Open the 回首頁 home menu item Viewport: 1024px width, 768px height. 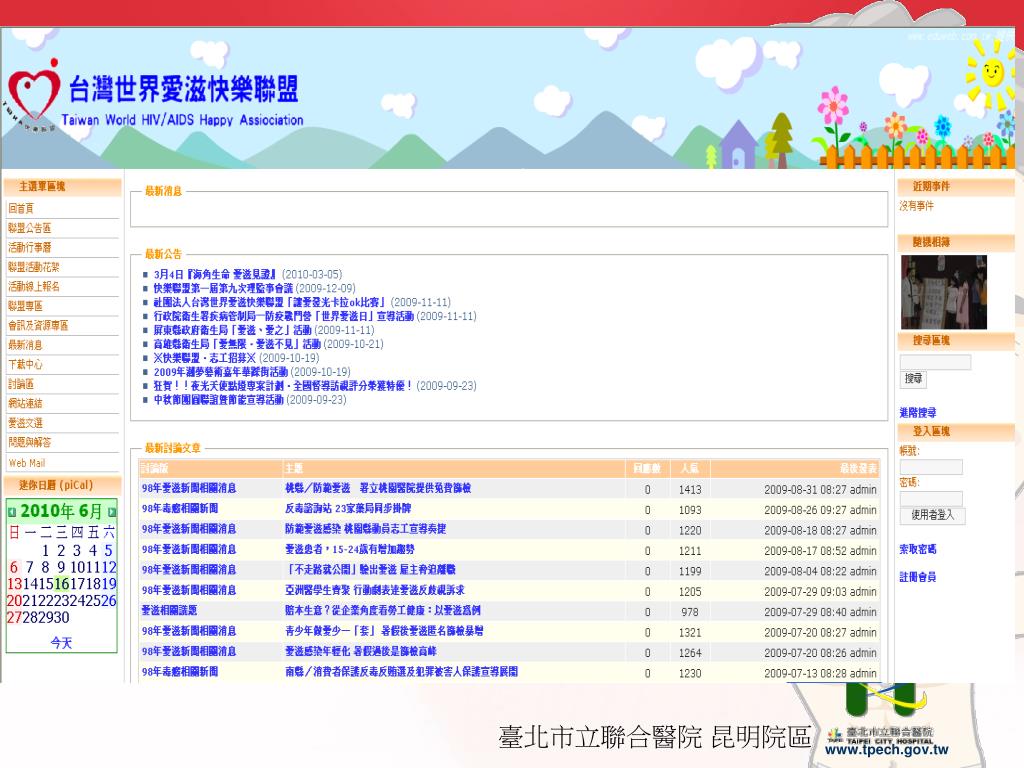click(21, 208)
